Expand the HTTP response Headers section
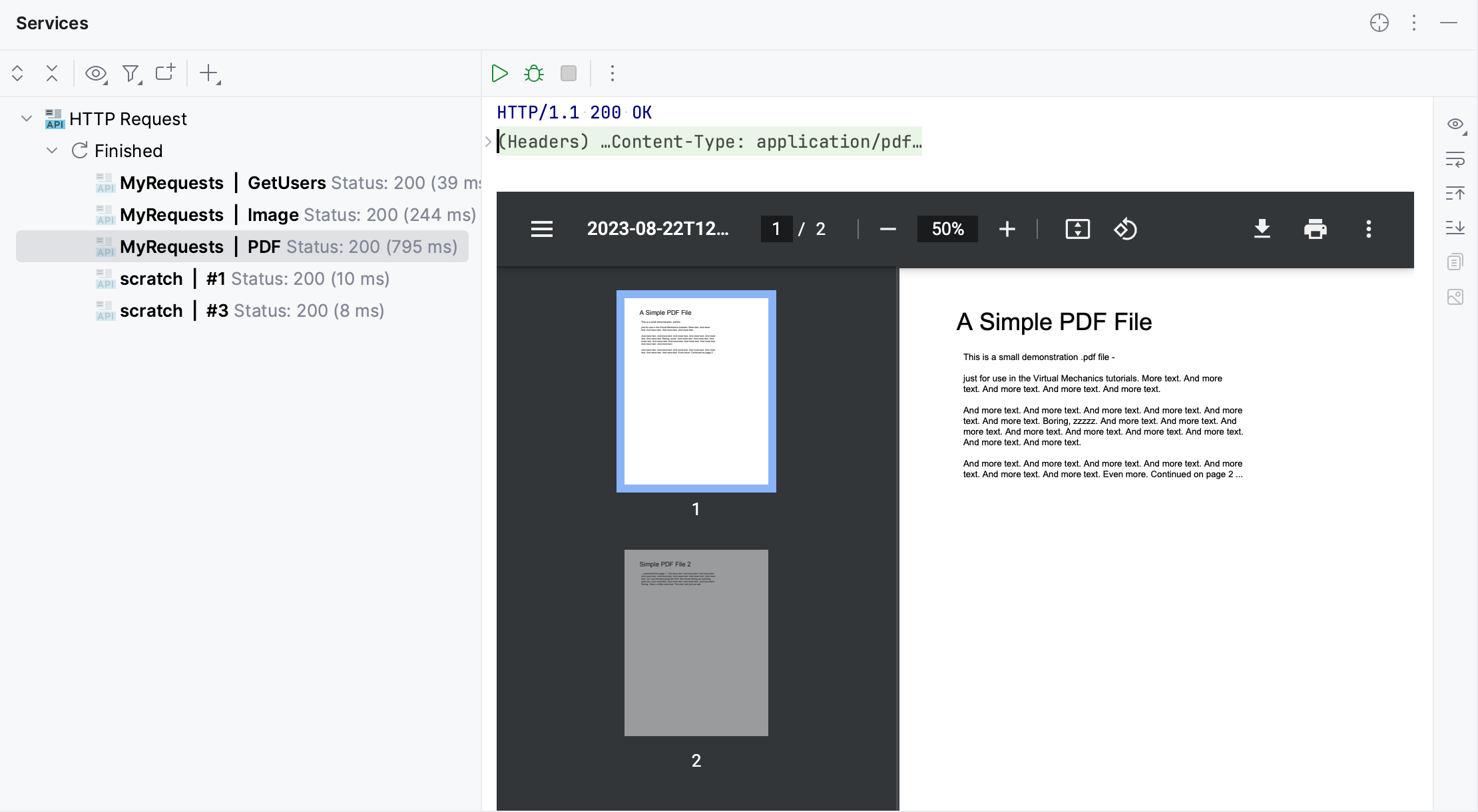This screenshot has height=812, width=1478. [491, 141]
